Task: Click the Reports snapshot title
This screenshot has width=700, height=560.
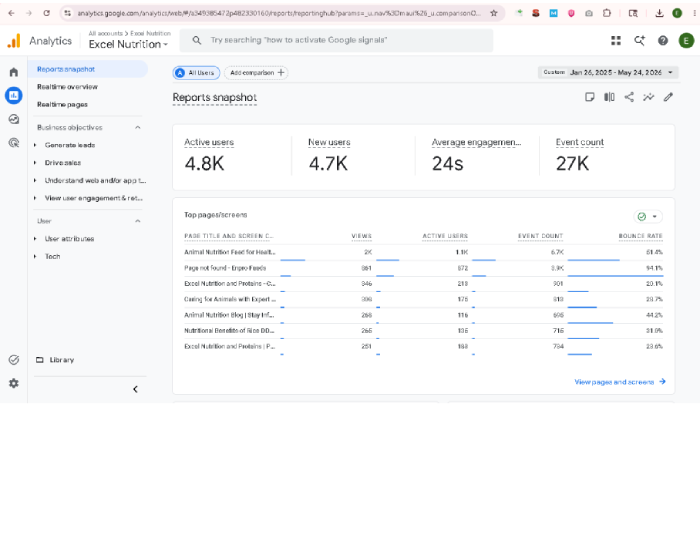Action: pos(215,97)
